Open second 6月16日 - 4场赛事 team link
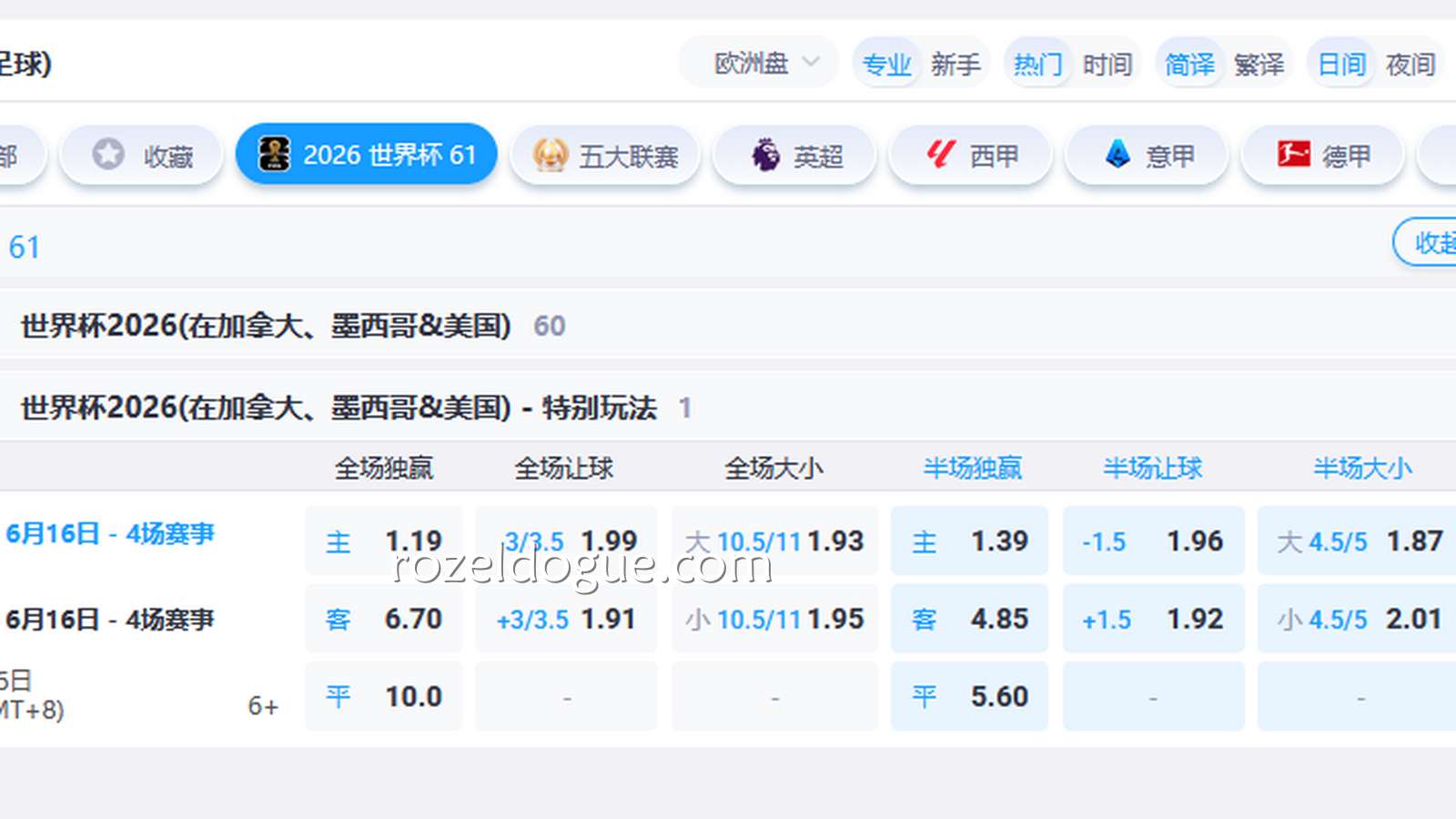1456x819 pixels. [110, 620]
